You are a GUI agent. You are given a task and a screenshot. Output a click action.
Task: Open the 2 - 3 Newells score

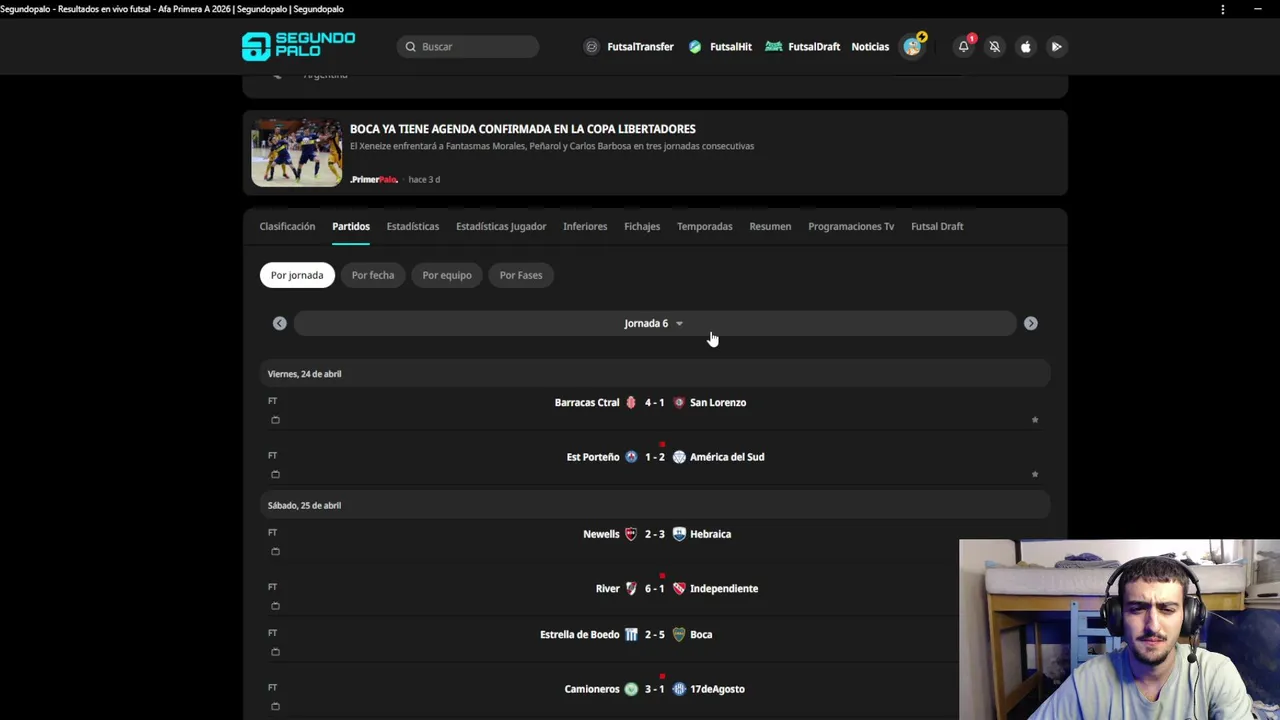coord(655,534)
